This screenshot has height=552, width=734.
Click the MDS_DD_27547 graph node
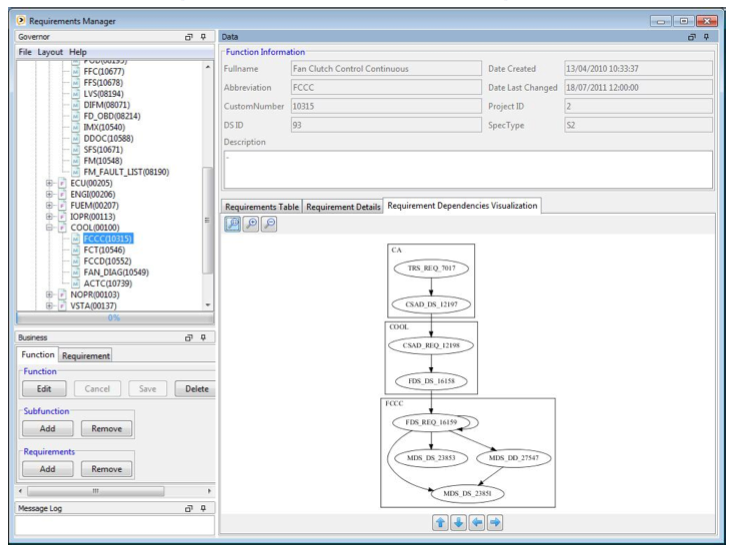coord(514,458)
